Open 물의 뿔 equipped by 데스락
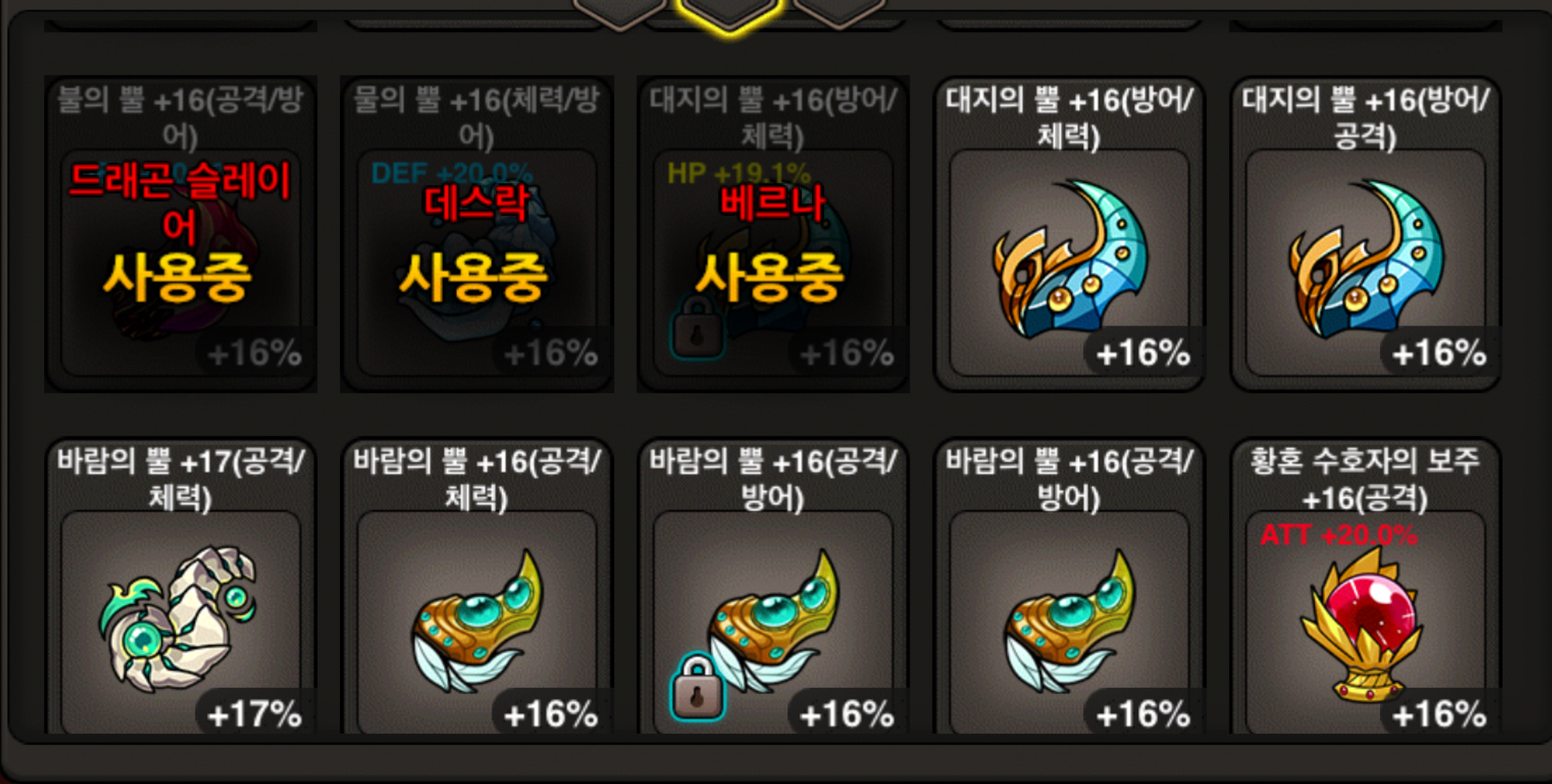The height and width of the screenshot is (784, 1552). (x=477, y=234)
